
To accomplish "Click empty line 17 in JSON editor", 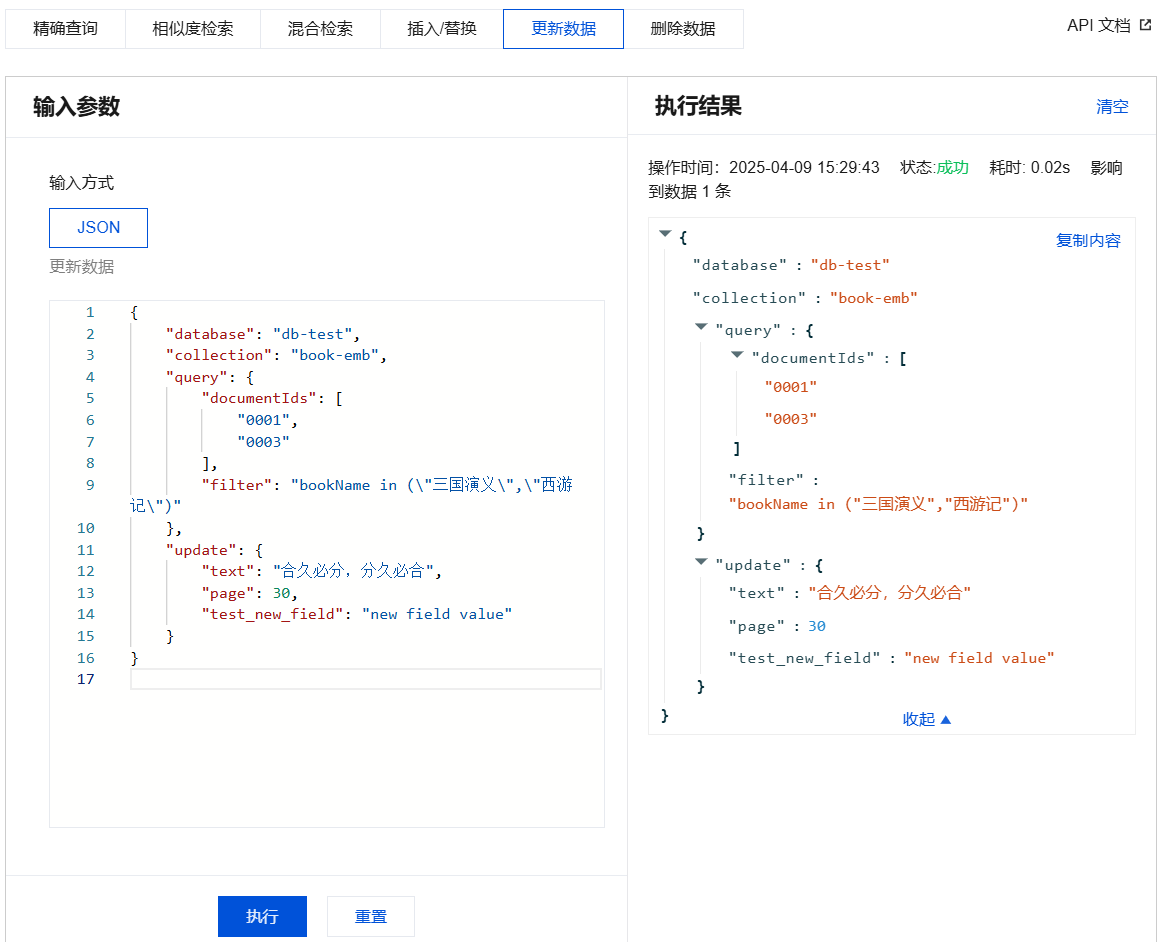I will (365, 680).
